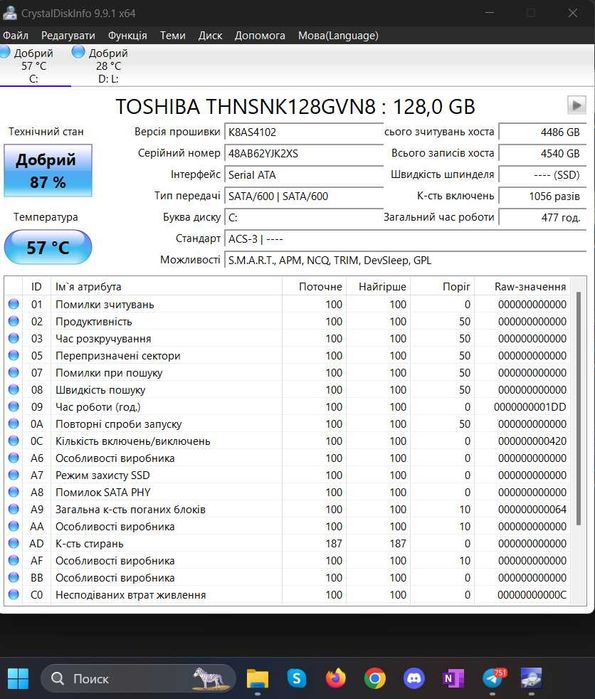This screenshot has width=595, height=699.
Task: Select raw value 000000000420
Action: [532, 441]
